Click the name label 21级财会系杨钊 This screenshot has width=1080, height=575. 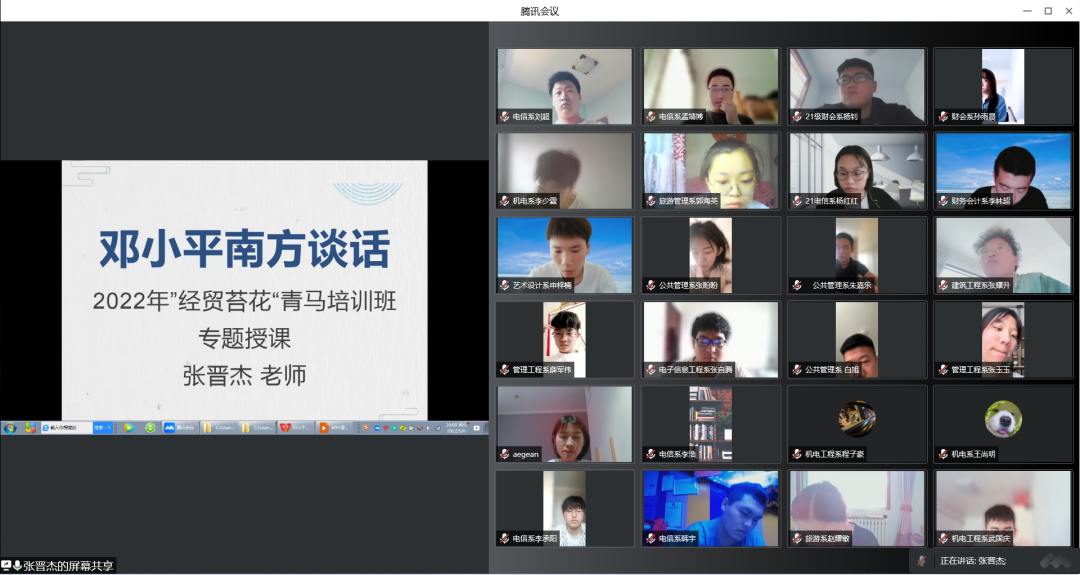pos(831,117)
